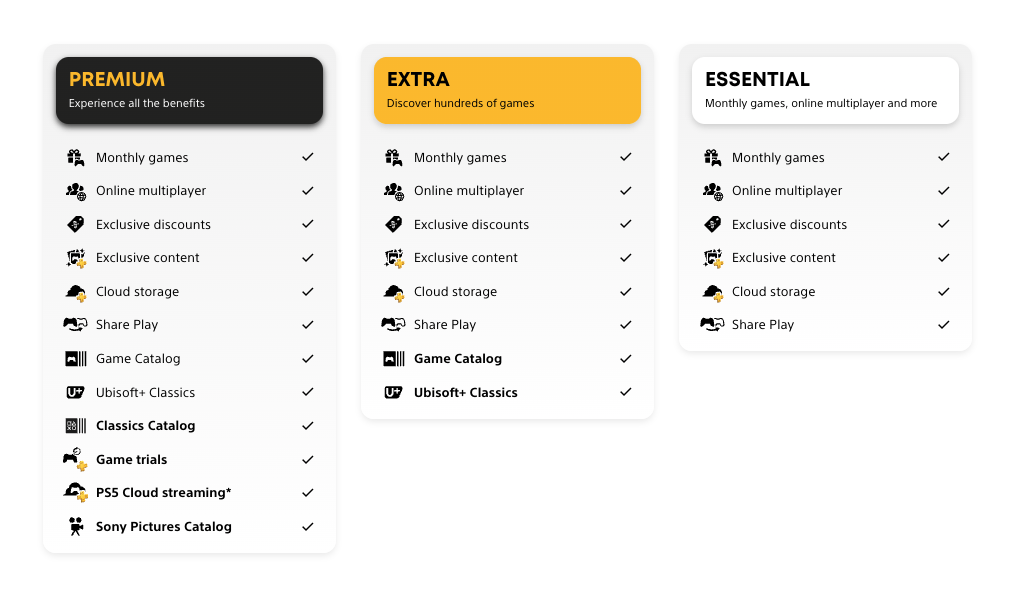Screen dimensions: 1015x596
Task: Select the PREMIUM plan header
Action: (189, 90)
